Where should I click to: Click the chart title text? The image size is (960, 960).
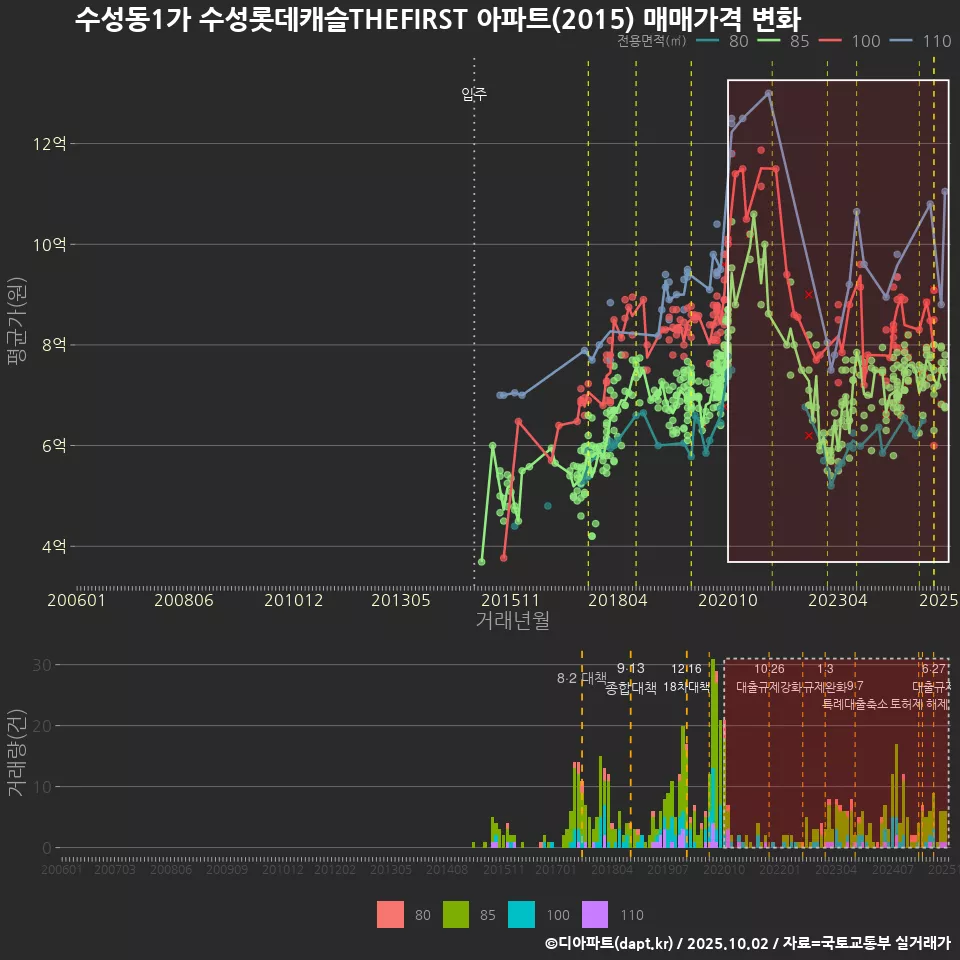coord(438,18)
